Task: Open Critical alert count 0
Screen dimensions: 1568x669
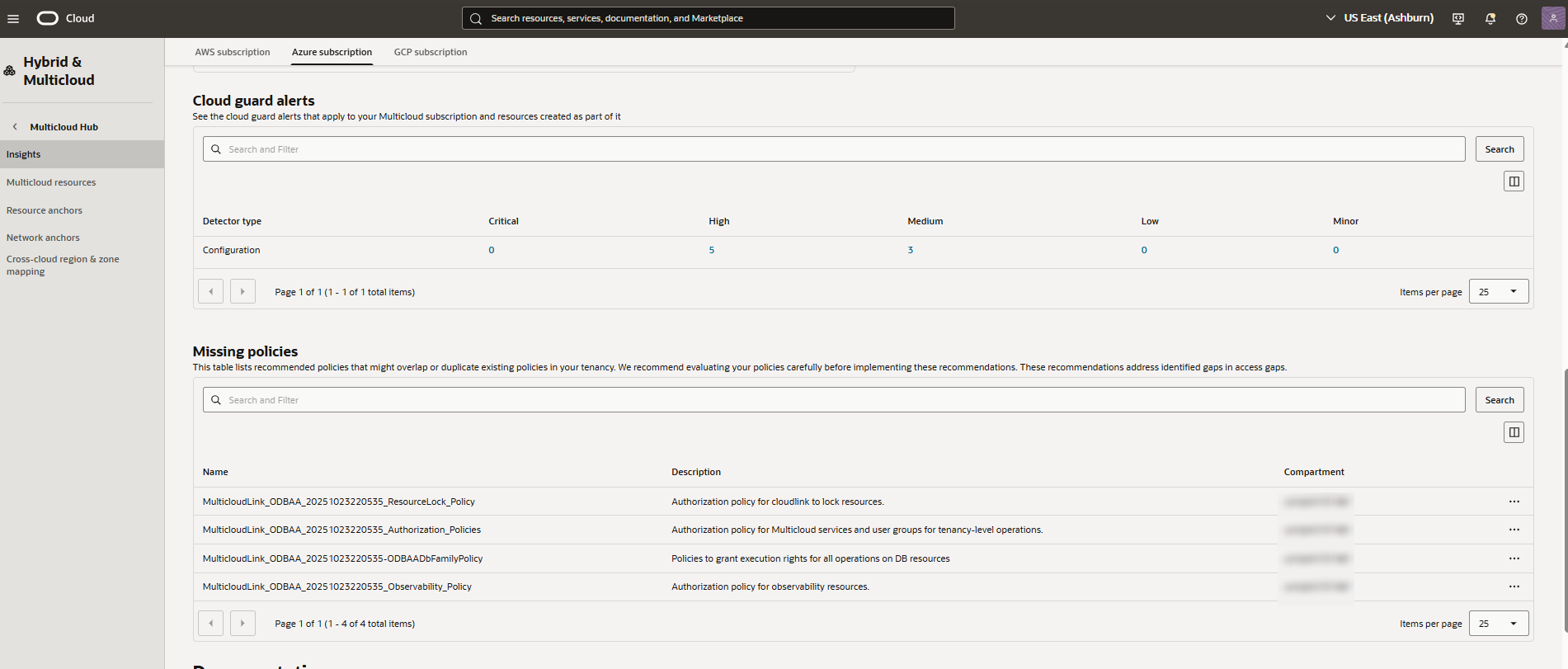Action: coord(492,250)
